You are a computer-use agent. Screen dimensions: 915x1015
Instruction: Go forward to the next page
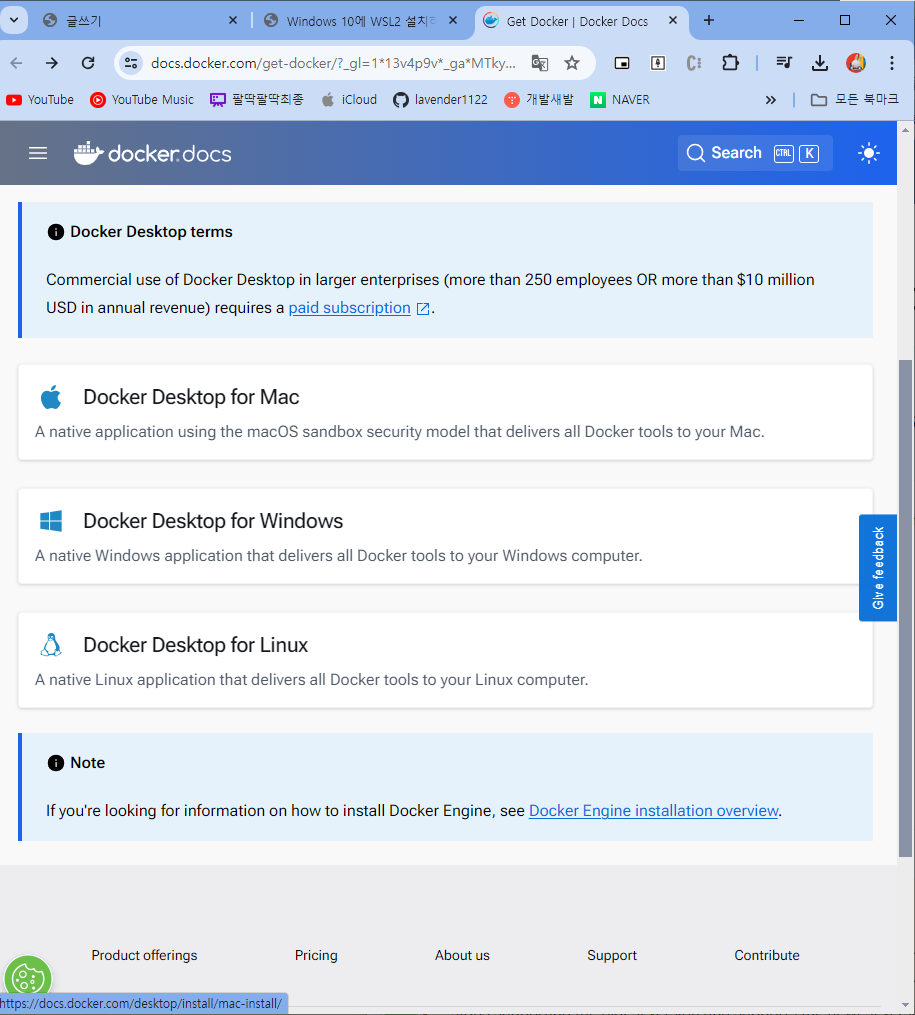52,63
